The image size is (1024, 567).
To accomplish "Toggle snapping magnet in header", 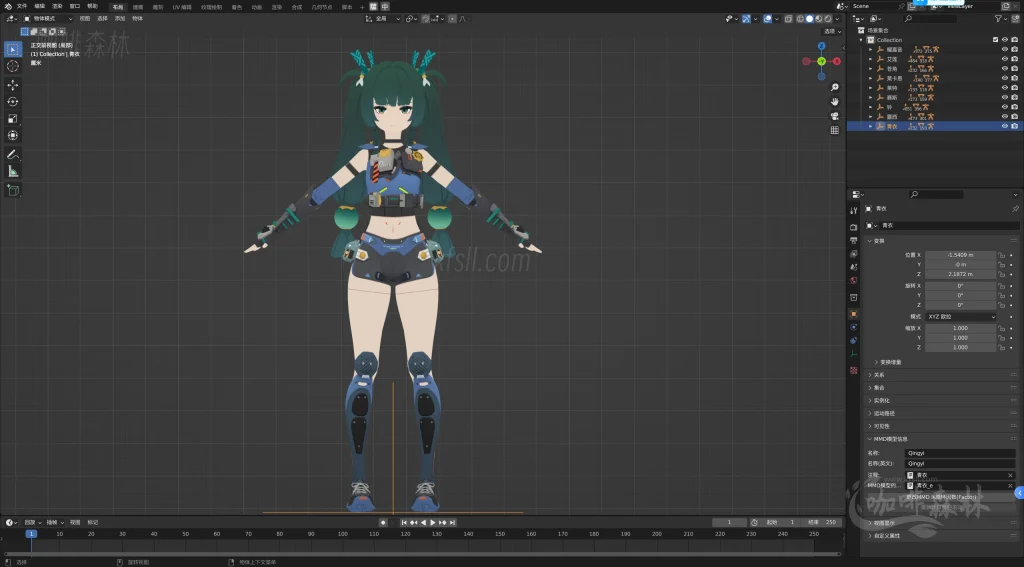I will point(426,19).
